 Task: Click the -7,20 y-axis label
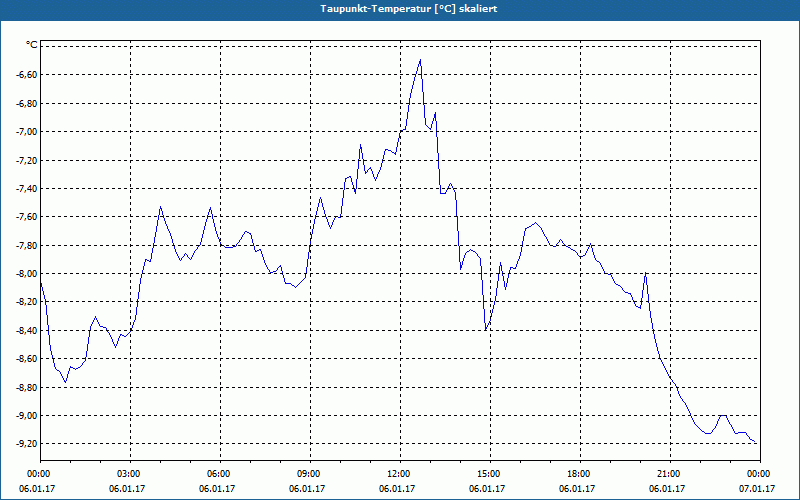pos(27,161)
